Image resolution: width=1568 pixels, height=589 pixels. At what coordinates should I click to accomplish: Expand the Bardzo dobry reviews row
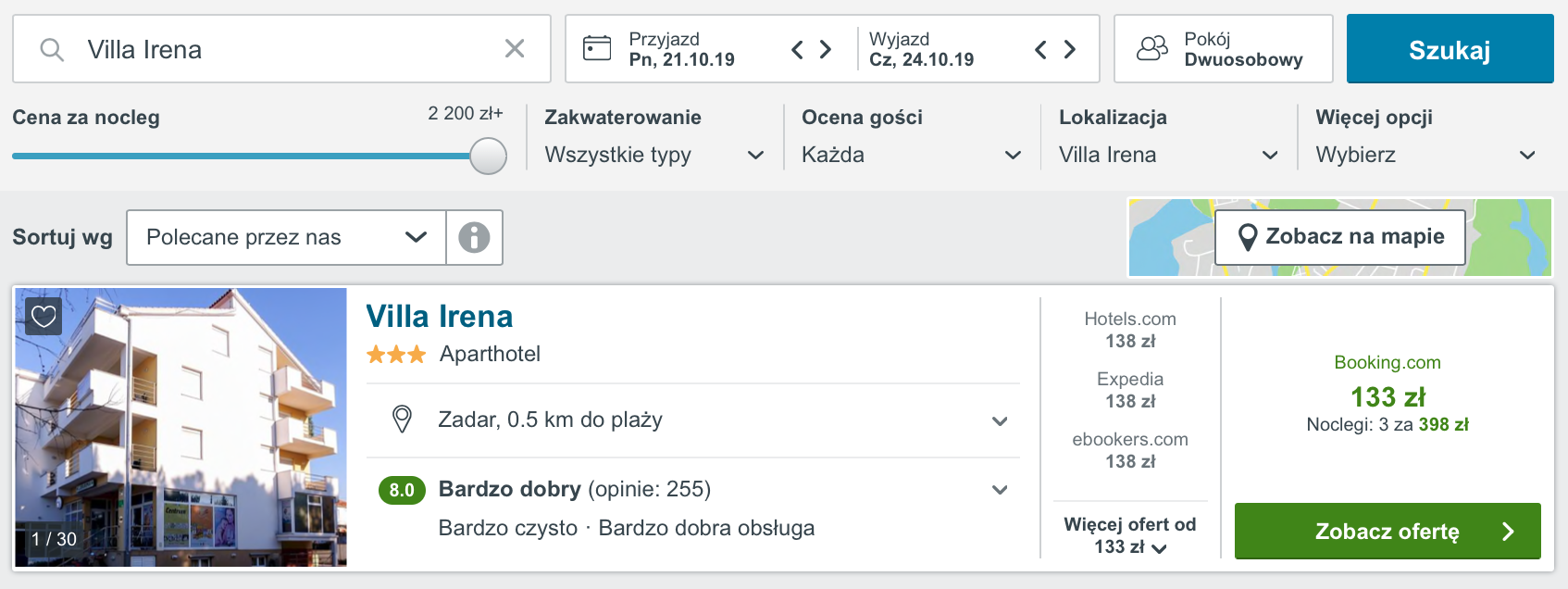pyautogui.click(x=693, y=508)
